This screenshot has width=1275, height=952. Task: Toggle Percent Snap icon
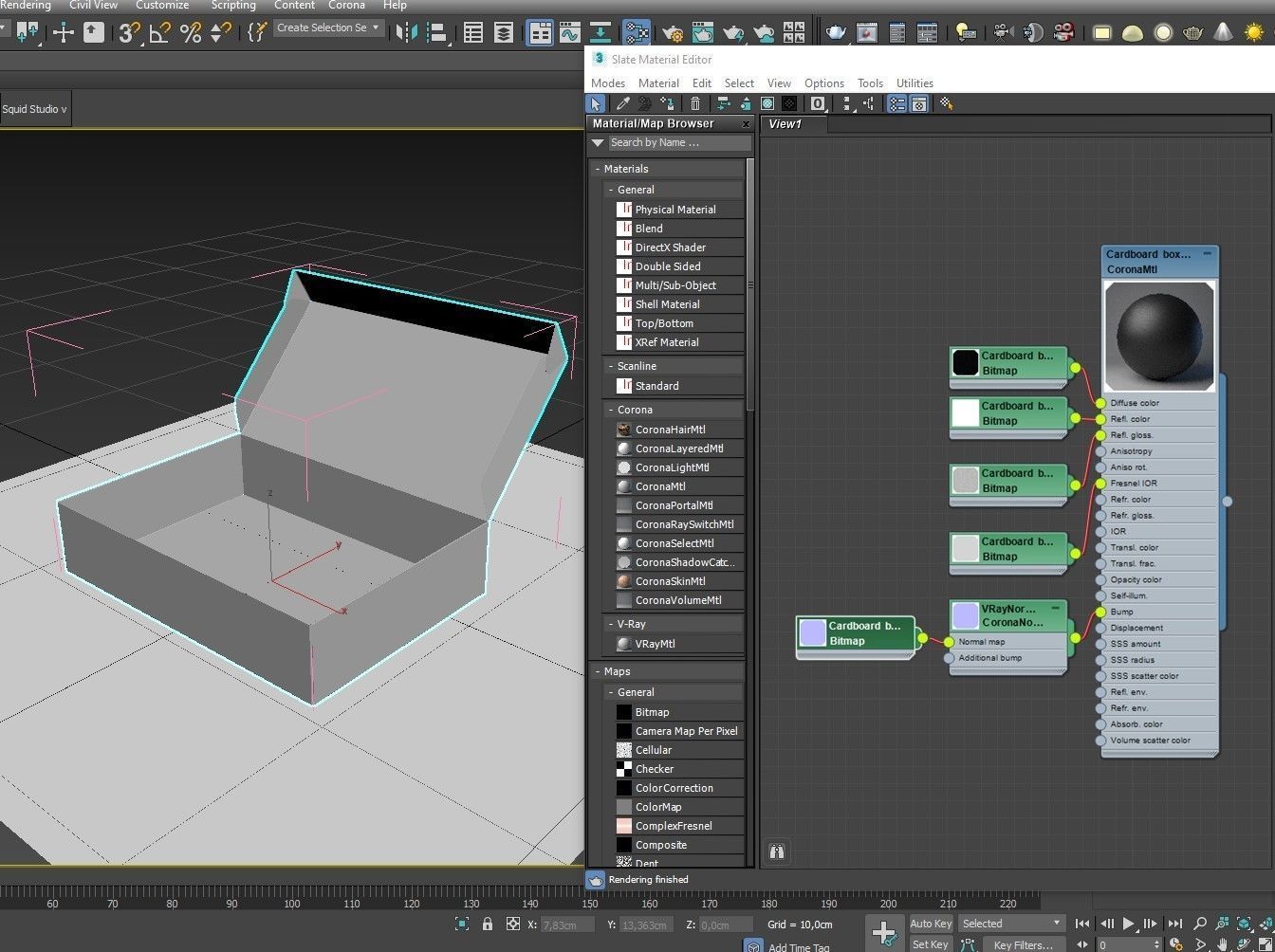[191, 33]
